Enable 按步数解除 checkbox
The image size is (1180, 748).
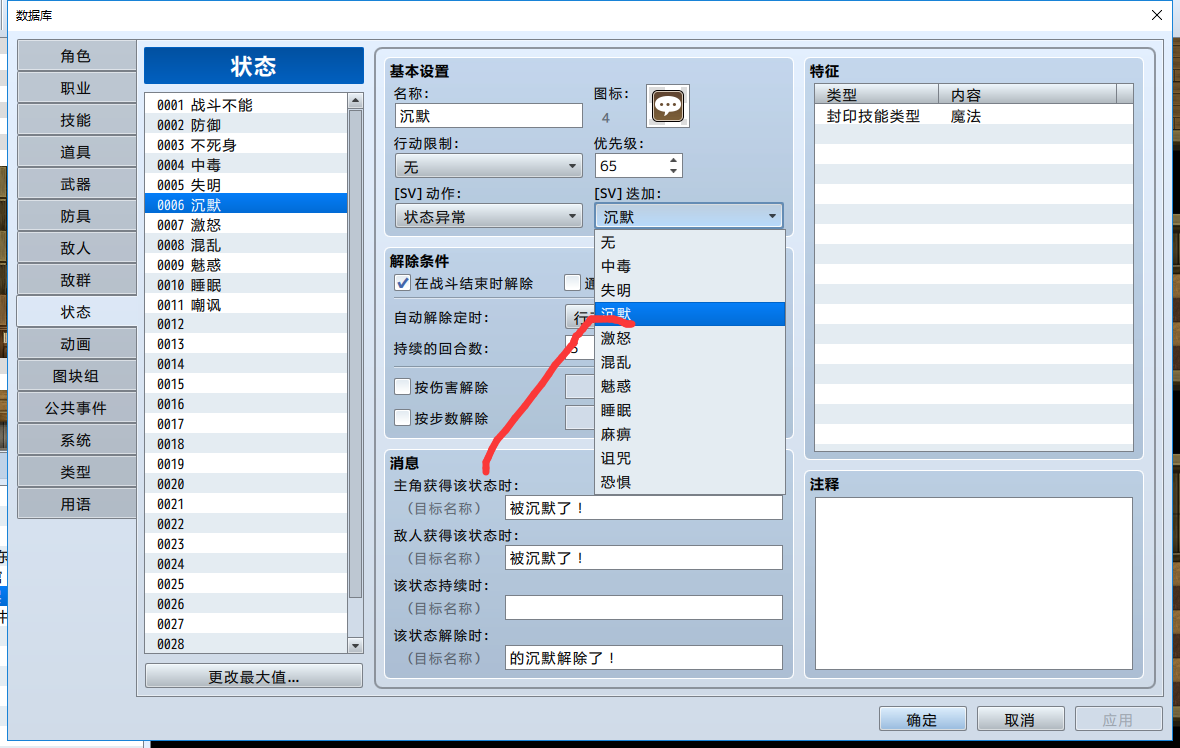[403, 418]
